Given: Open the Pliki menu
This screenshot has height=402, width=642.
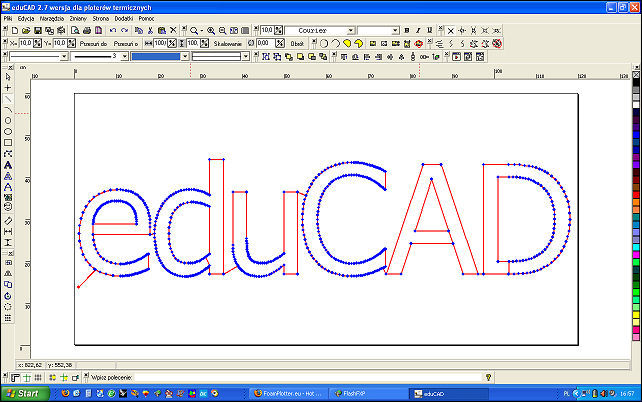Looking at the screenshot, I should (x=8, y=18).
